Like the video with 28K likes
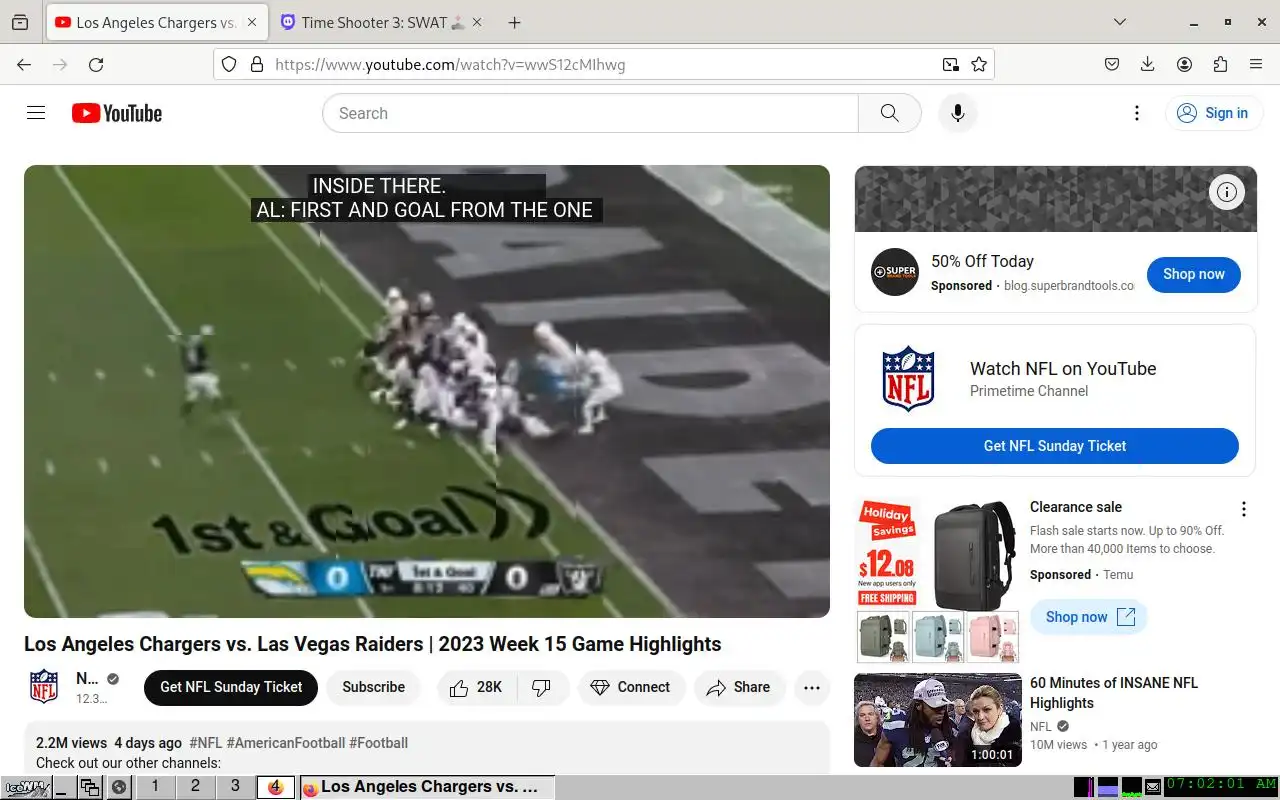The width and height of the screenshot is (1280, 800). (x=476, y=687)
